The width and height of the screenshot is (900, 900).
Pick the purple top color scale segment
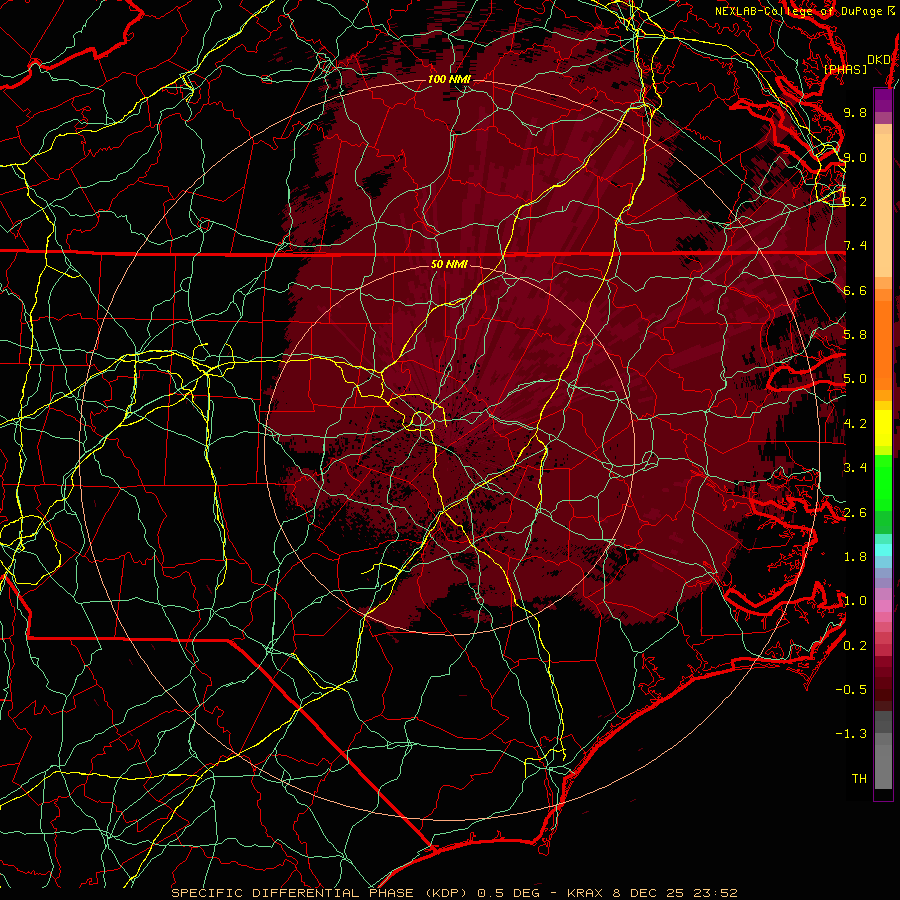(x=883, y=100)
